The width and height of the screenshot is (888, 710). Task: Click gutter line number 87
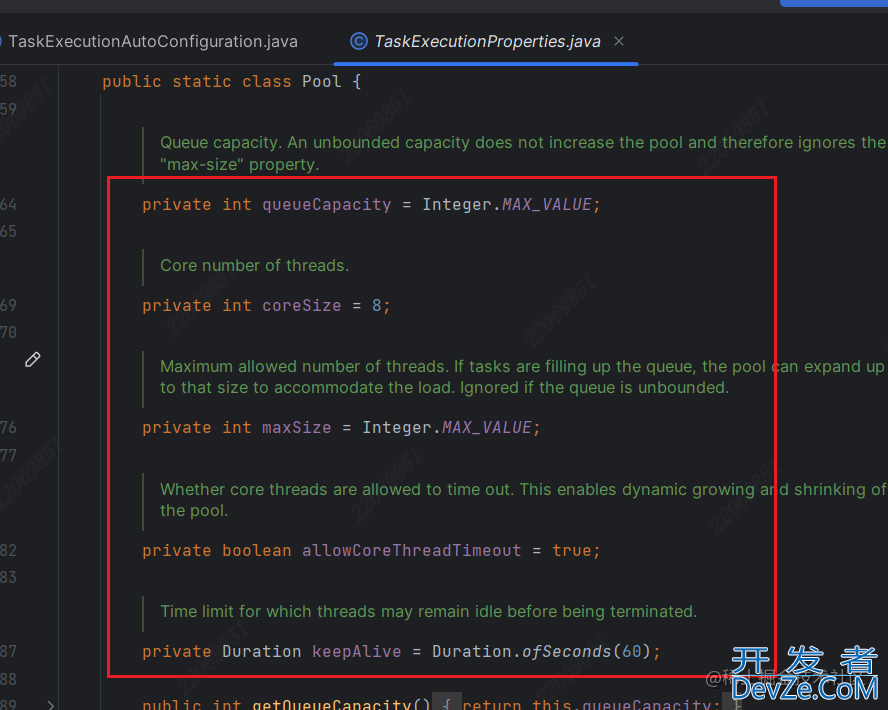[8, 652]
